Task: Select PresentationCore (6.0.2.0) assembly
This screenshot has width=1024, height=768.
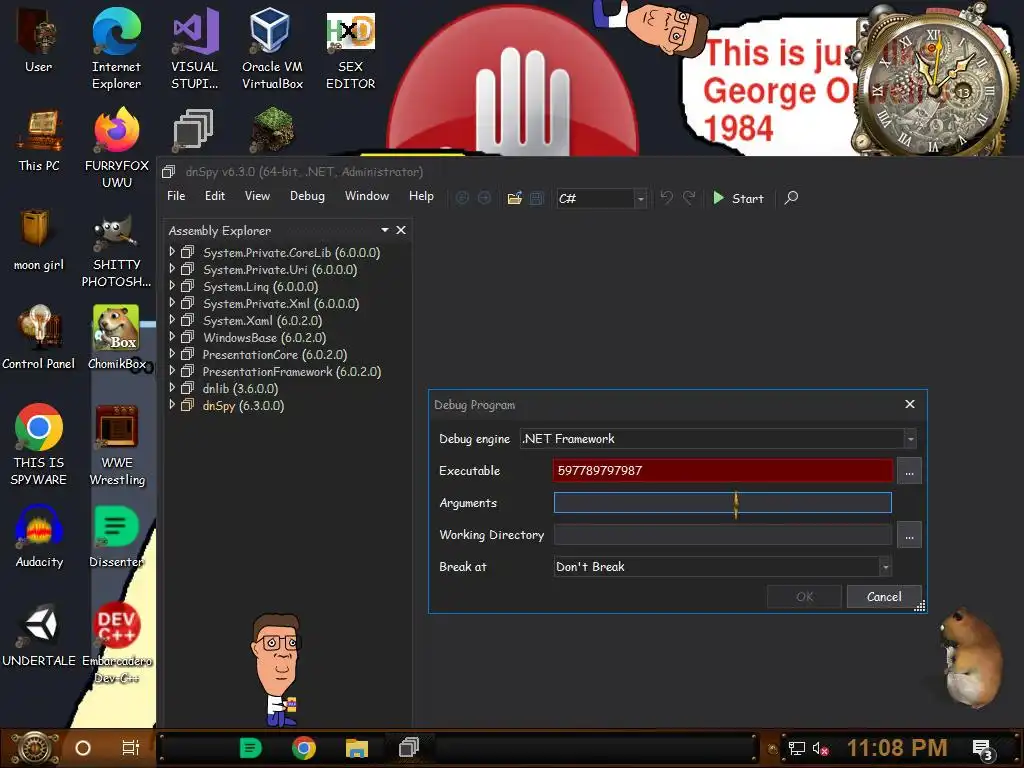Action: point(274,355)
